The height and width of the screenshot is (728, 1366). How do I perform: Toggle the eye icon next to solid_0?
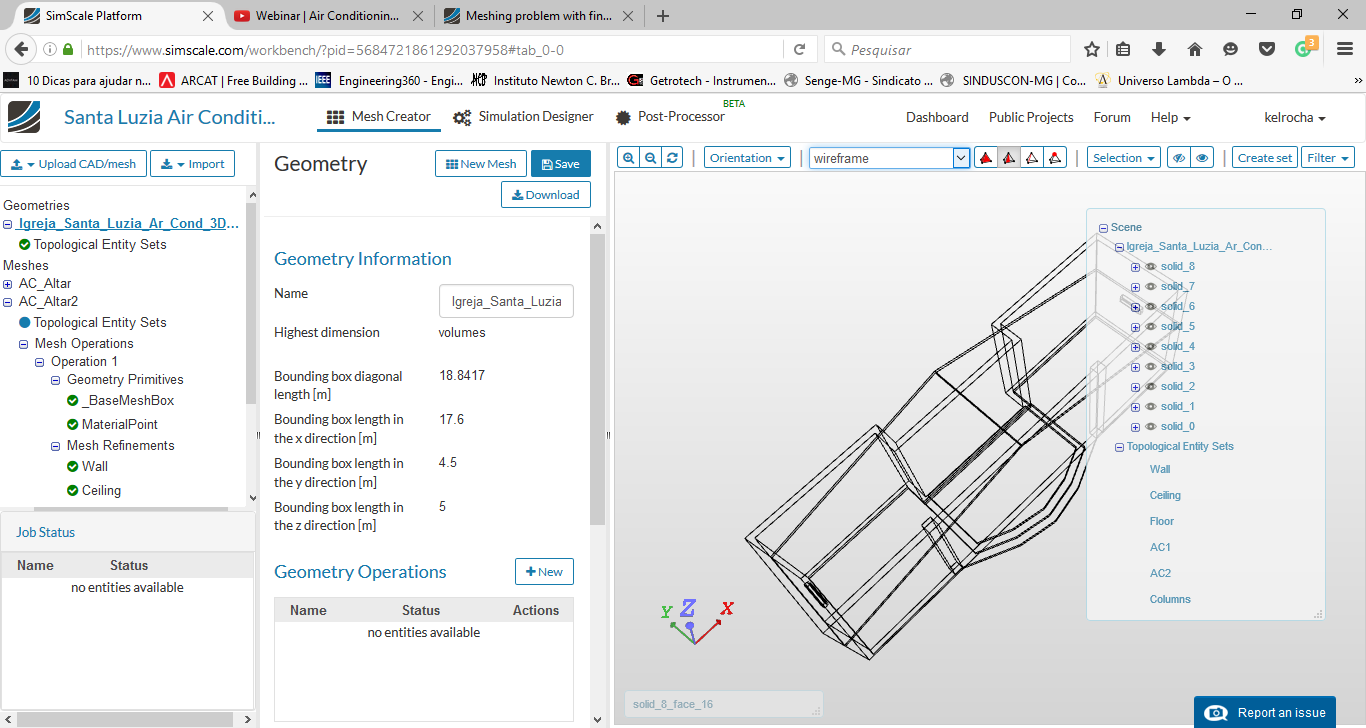click(1151, 427)
